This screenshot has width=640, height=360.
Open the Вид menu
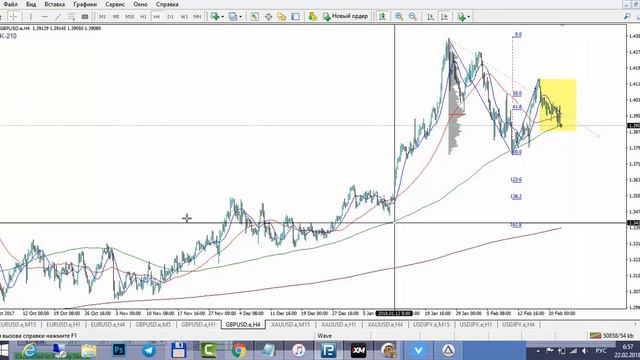click(x=31, y=4)
